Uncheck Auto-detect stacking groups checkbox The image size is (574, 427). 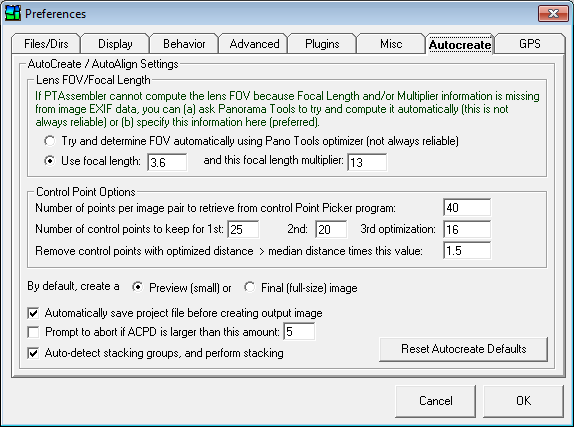click(33, 353)
